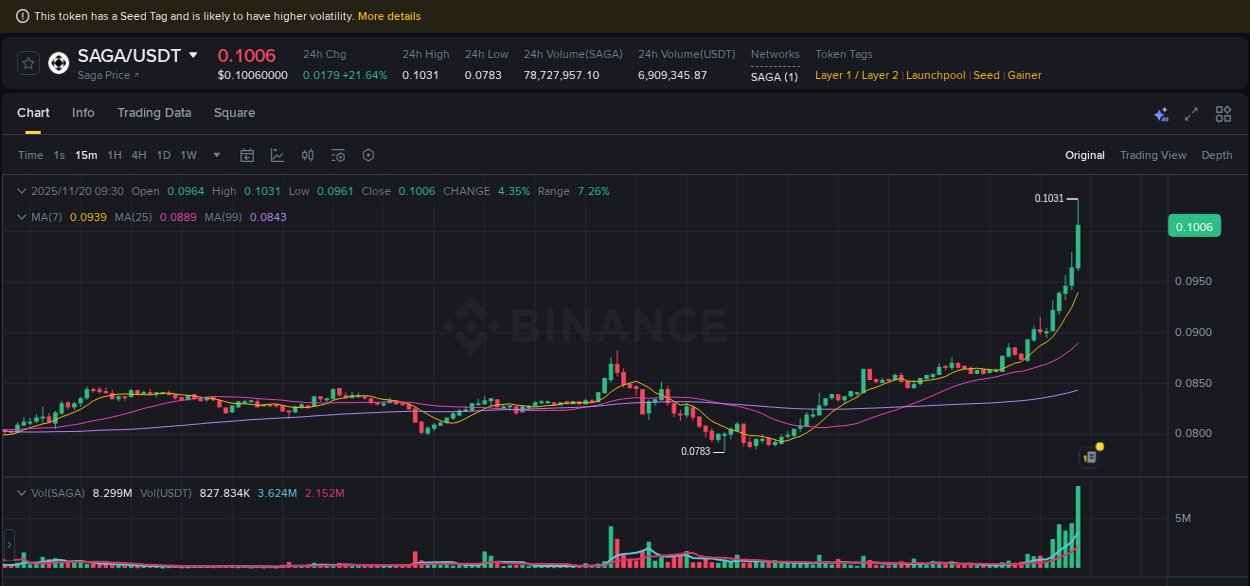Switch to the Trading Data tab
Screen dimensions: 1250x586
coord(154,113)
